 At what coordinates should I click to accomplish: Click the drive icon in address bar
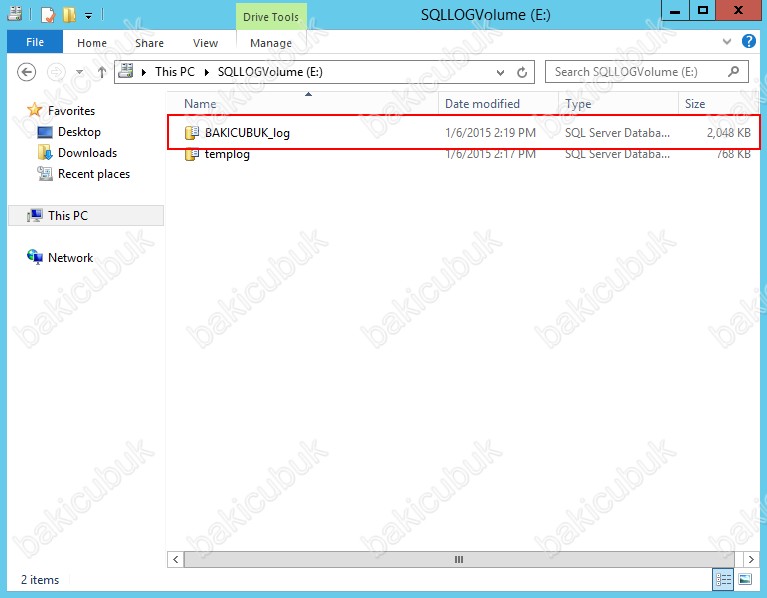(x=126, y=71)
